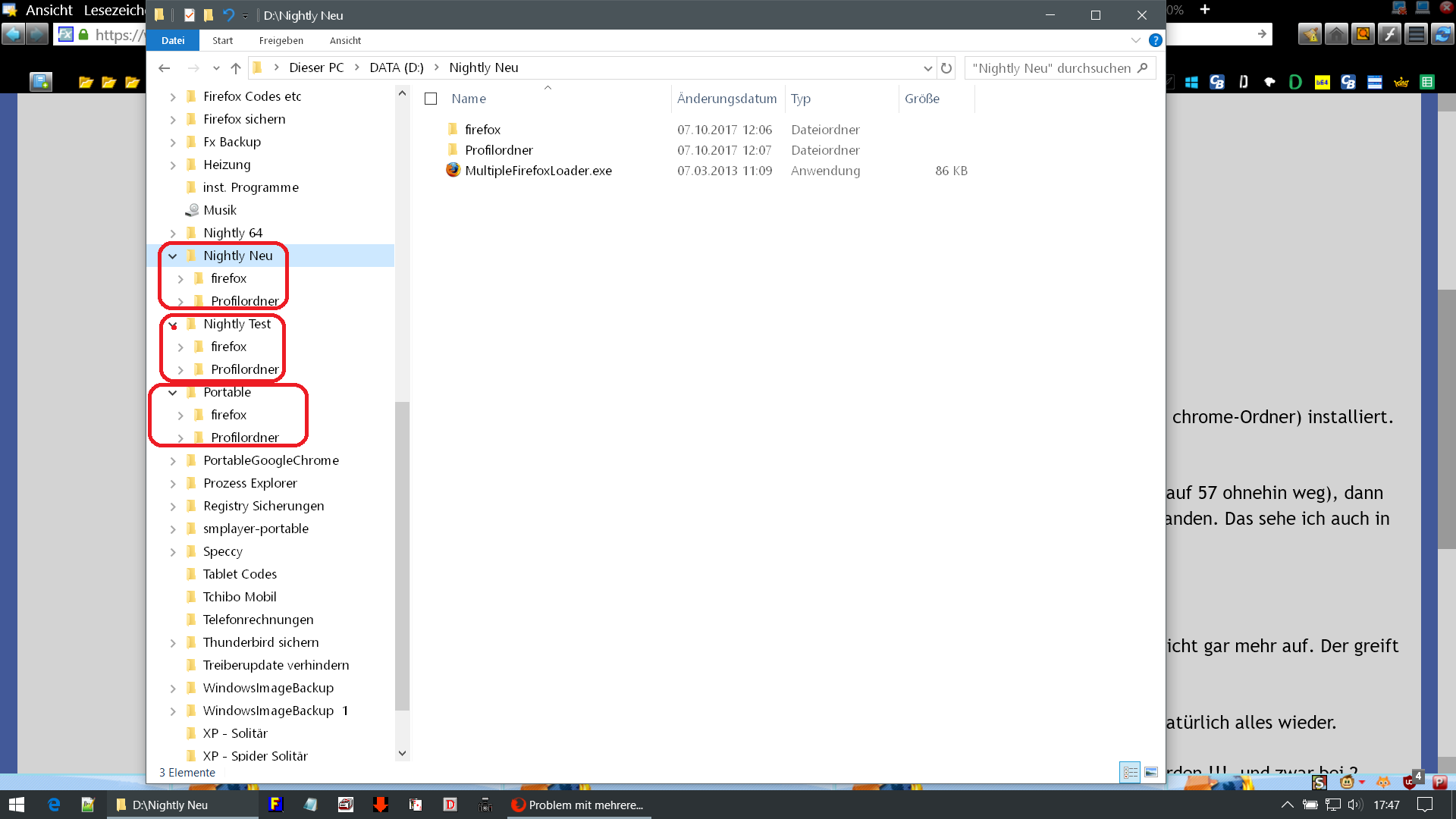Switch to large thumbnails view icon
1456x819 pixels.
pyautogui.click(x=1151, y=772)
